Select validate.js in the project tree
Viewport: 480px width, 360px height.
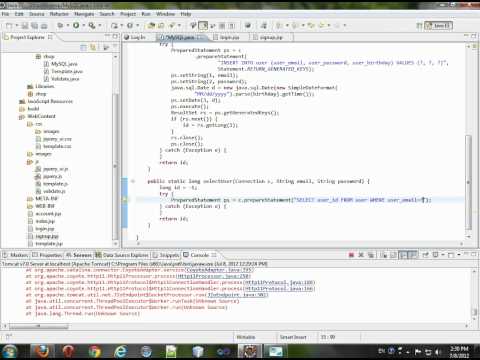click(51, 191)
